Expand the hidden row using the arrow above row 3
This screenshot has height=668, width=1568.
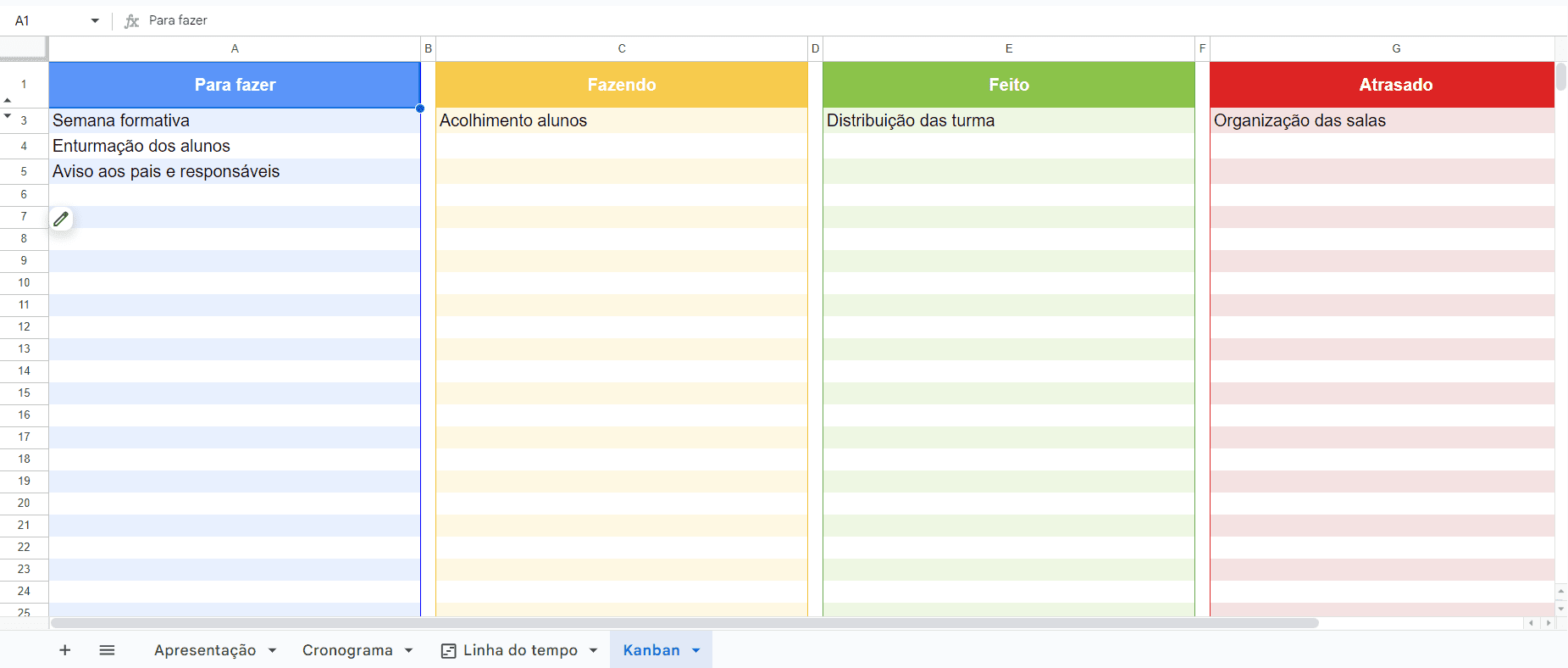coord(8,100)
